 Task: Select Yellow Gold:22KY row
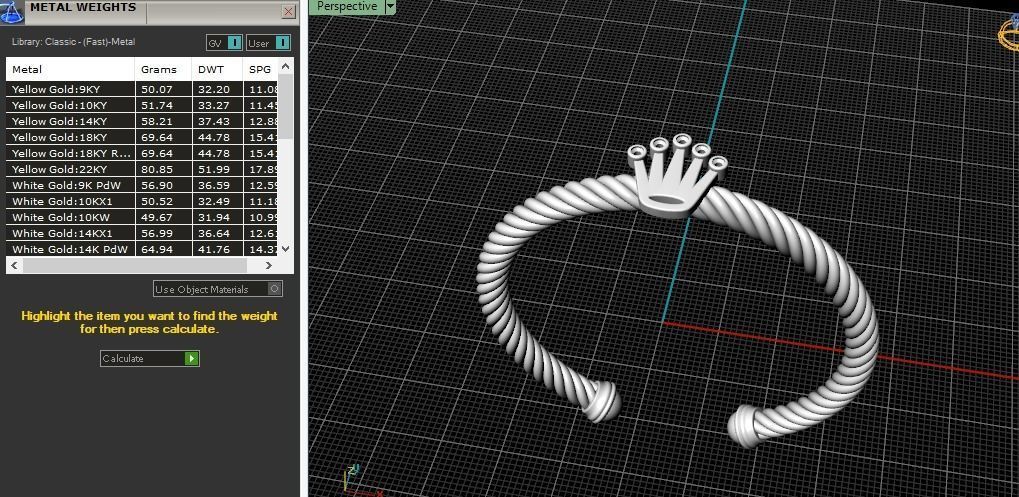tap(142, 169)
